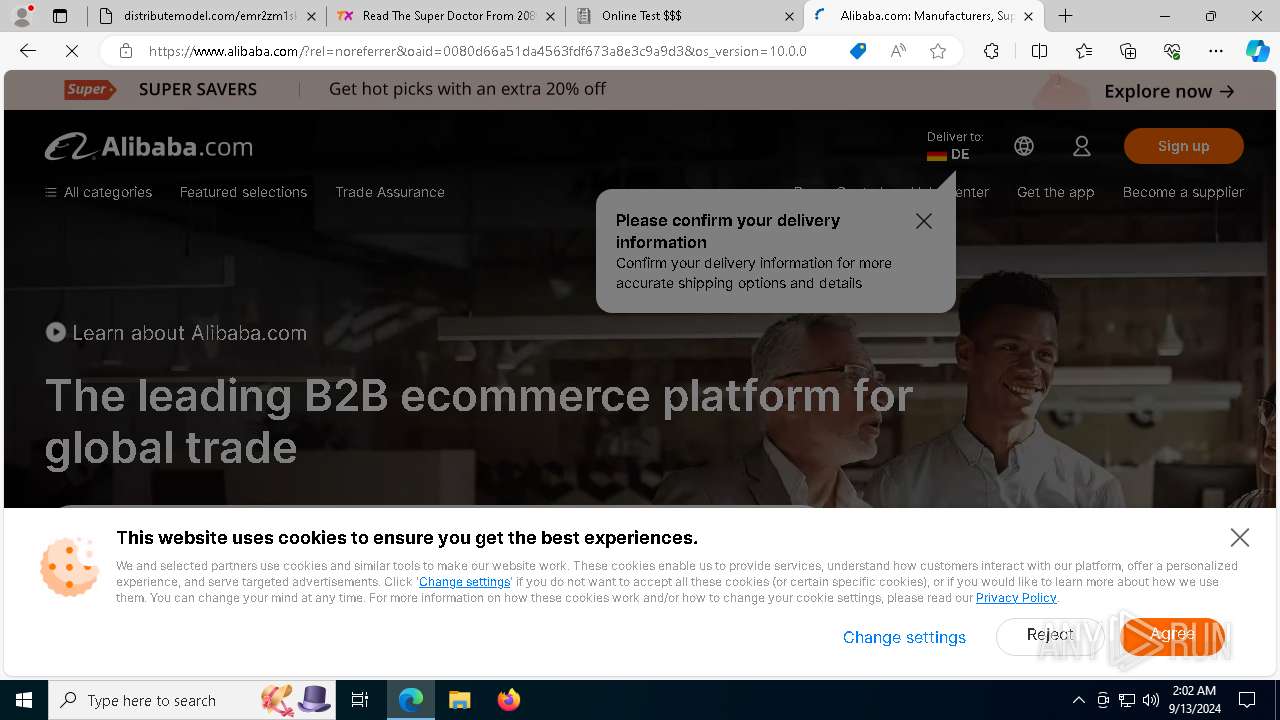Launch Firefox from taskbar
The height and width of the screenshot is (720, 1280).
point(508,700)
